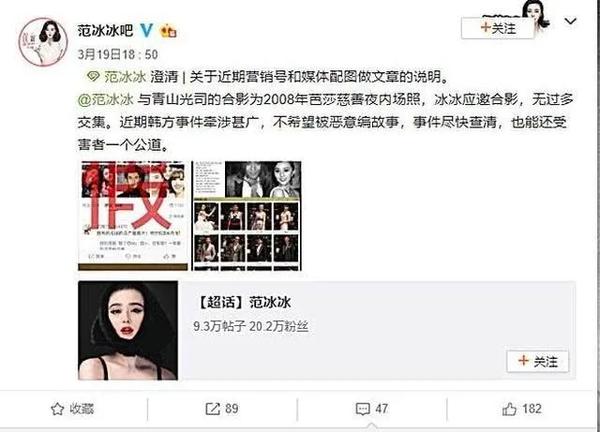
Task: Toggle the 收藏 star favorite
Action: tap(72, 409)
